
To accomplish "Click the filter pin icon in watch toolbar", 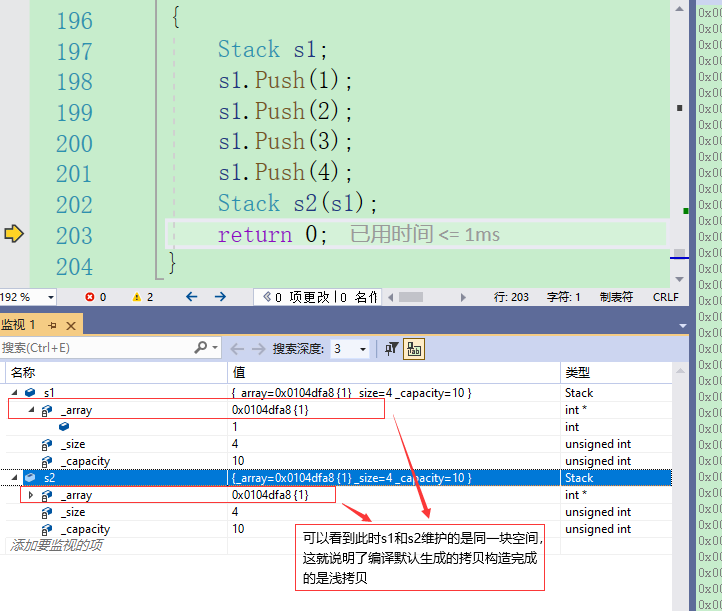I will (391, 349).
